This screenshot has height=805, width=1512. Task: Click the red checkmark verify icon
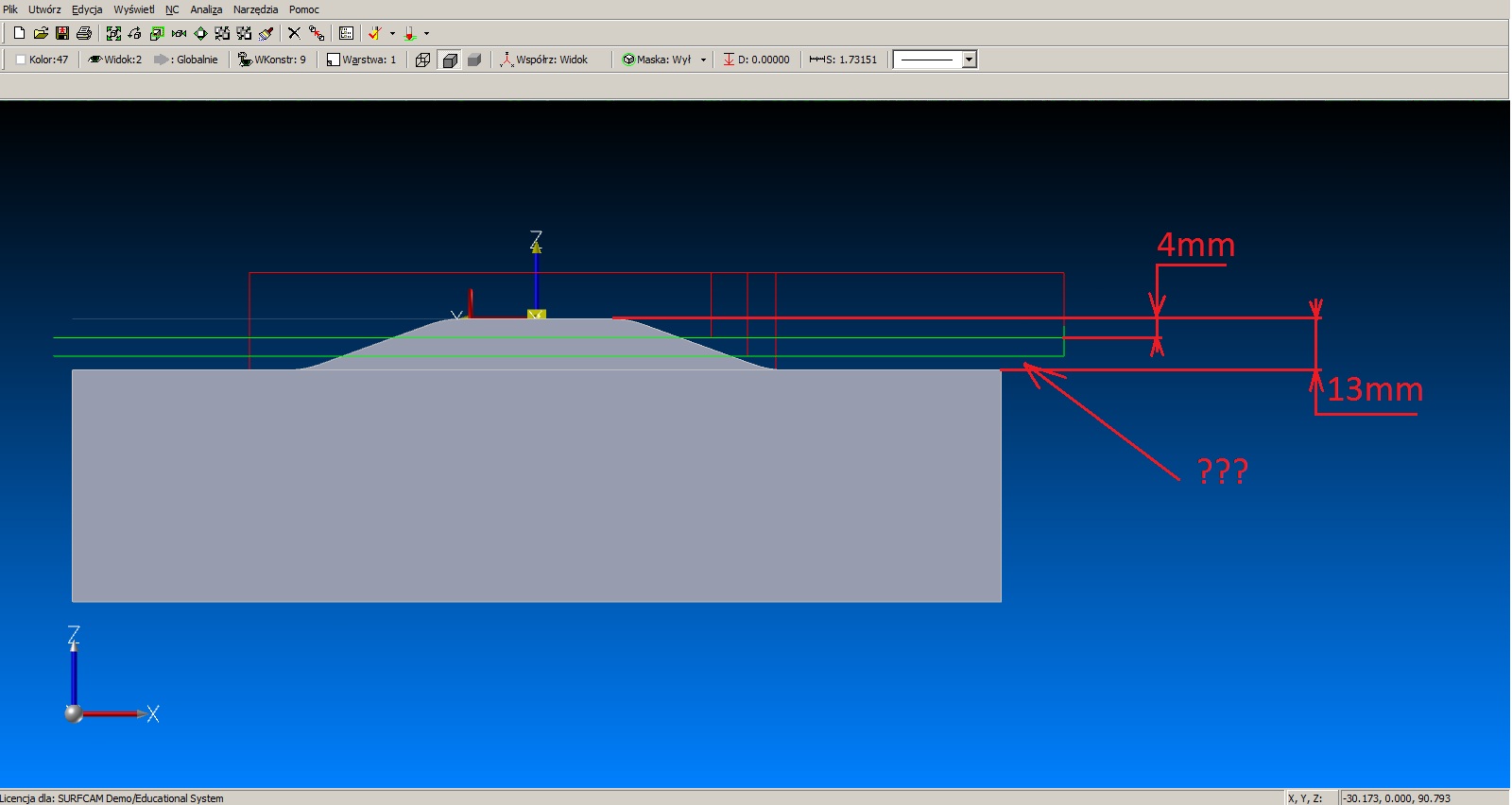tap(375, 33)
